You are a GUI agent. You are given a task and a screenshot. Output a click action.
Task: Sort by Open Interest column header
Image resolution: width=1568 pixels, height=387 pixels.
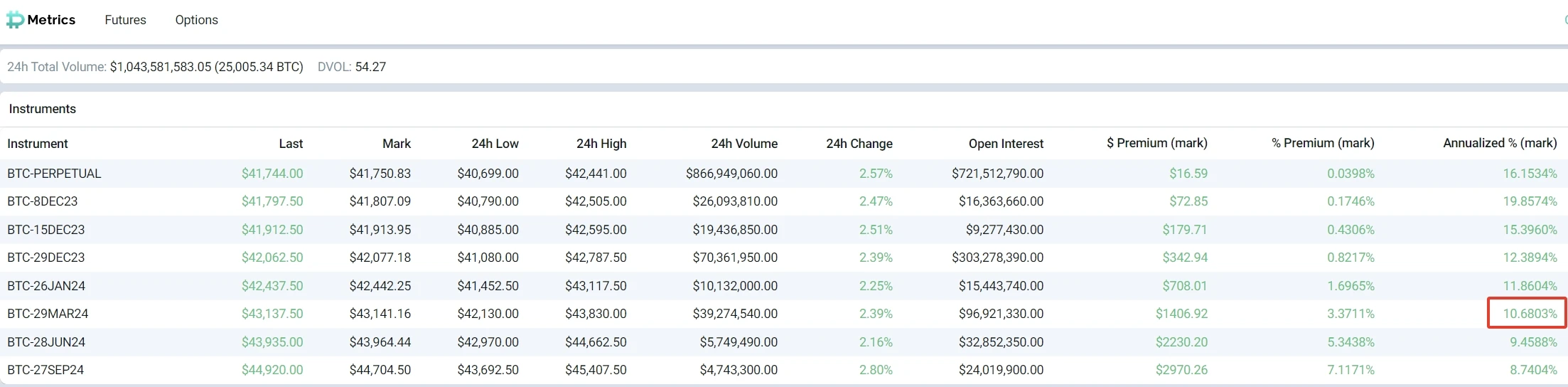tap(1005, 144)
